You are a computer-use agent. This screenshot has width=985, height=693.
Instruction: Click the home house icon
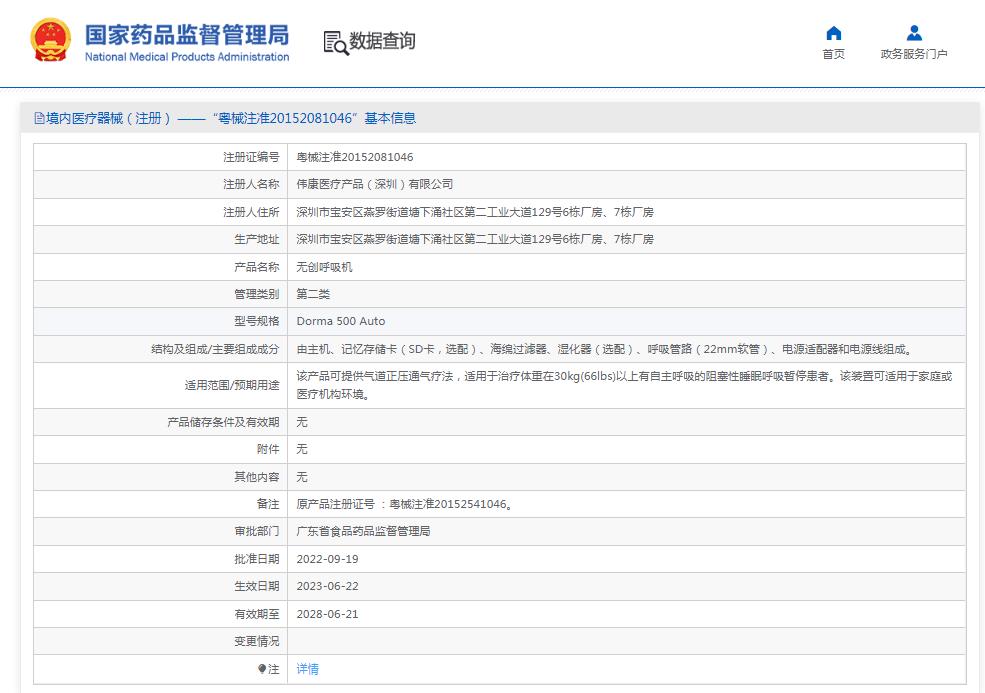(833, 33)
